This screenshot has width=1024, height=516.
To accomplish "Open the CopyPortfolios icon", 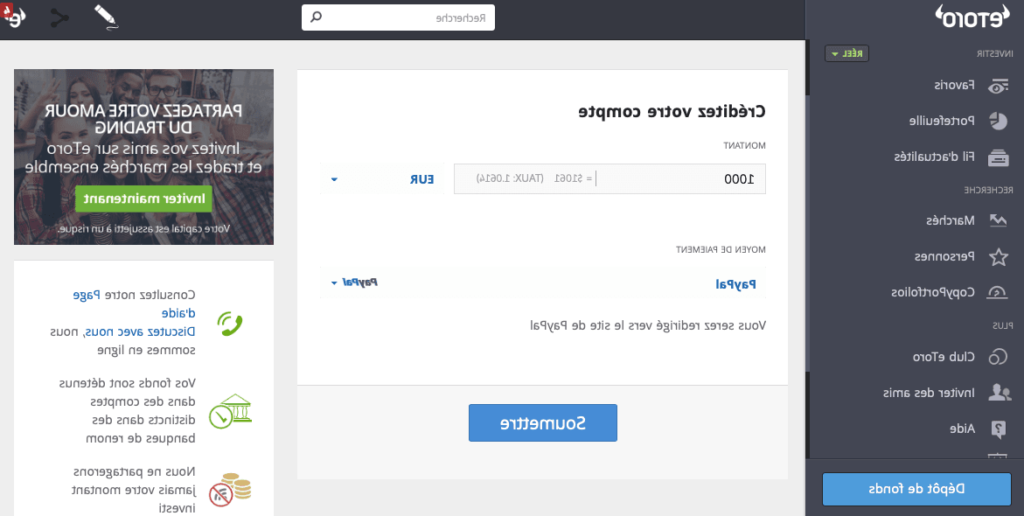I will click(998, 293).
